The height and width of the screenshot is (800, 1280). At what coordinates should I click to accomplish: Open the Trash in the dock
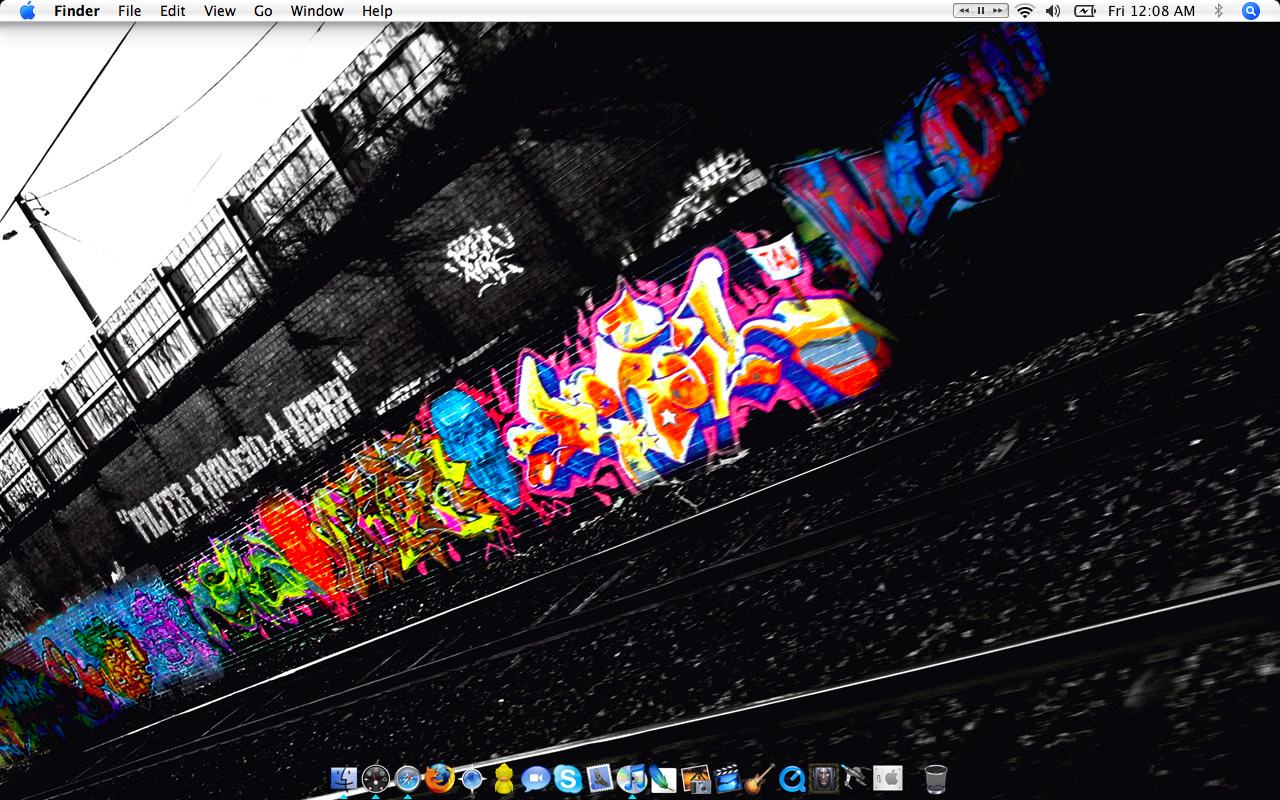[x=936, y=778]
